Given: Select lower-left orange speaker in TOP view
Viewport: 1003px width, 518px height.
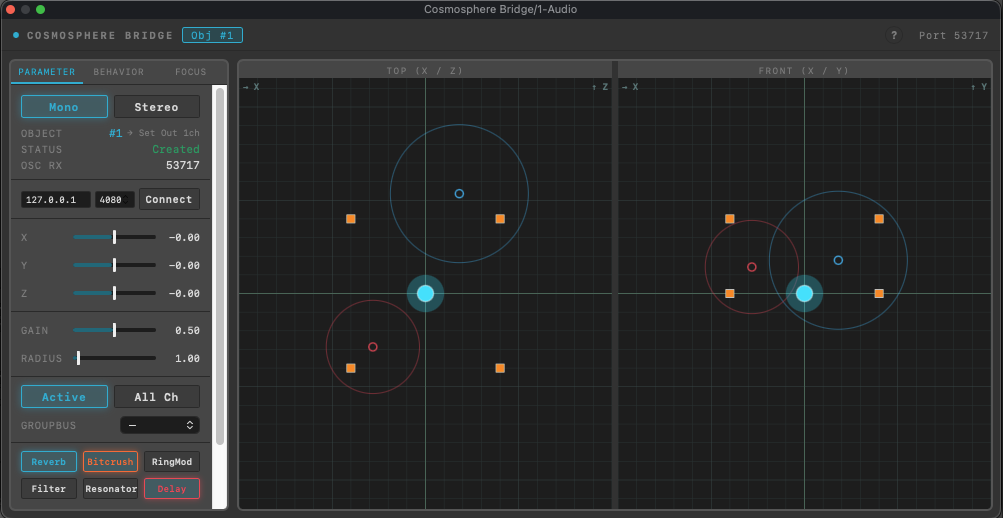Looking at the screenshot, I should [x=351, y=368].
